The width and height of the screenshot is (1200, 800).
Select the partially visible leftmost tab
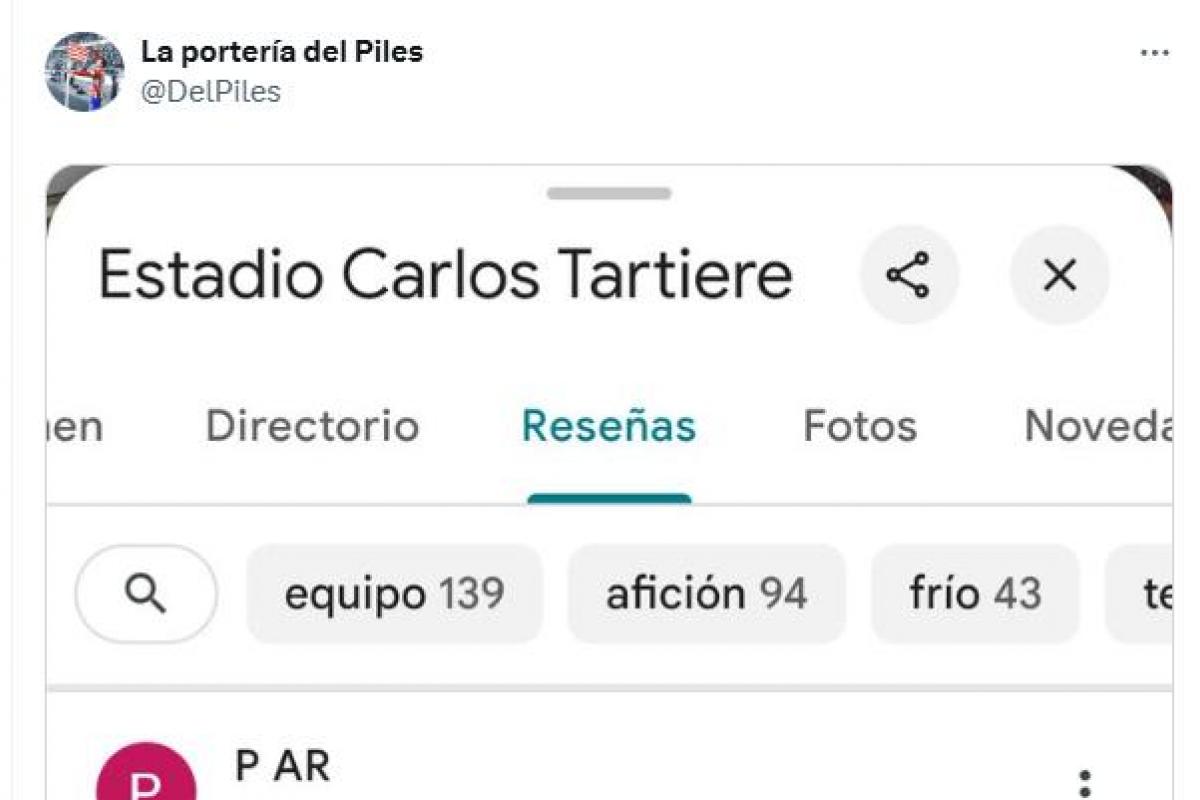tap(75, 427)
